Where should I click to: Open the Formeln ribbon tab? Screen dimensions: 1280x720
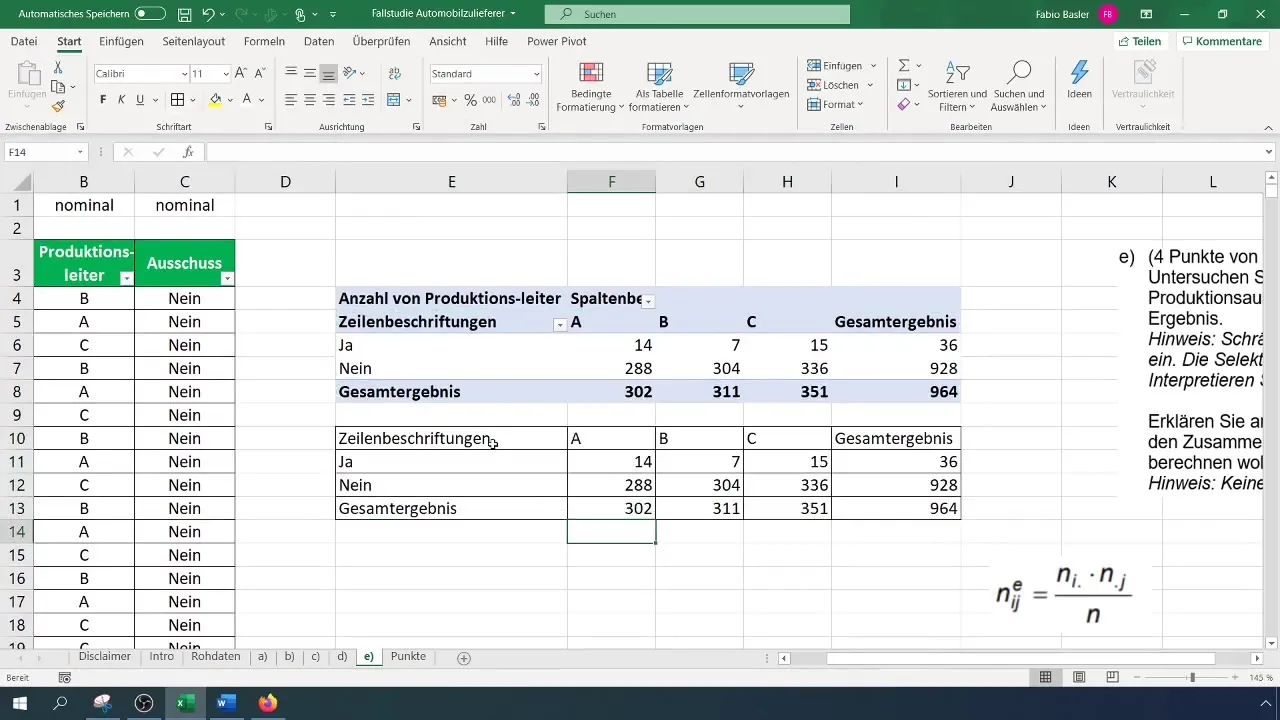(x=264, y=41)
